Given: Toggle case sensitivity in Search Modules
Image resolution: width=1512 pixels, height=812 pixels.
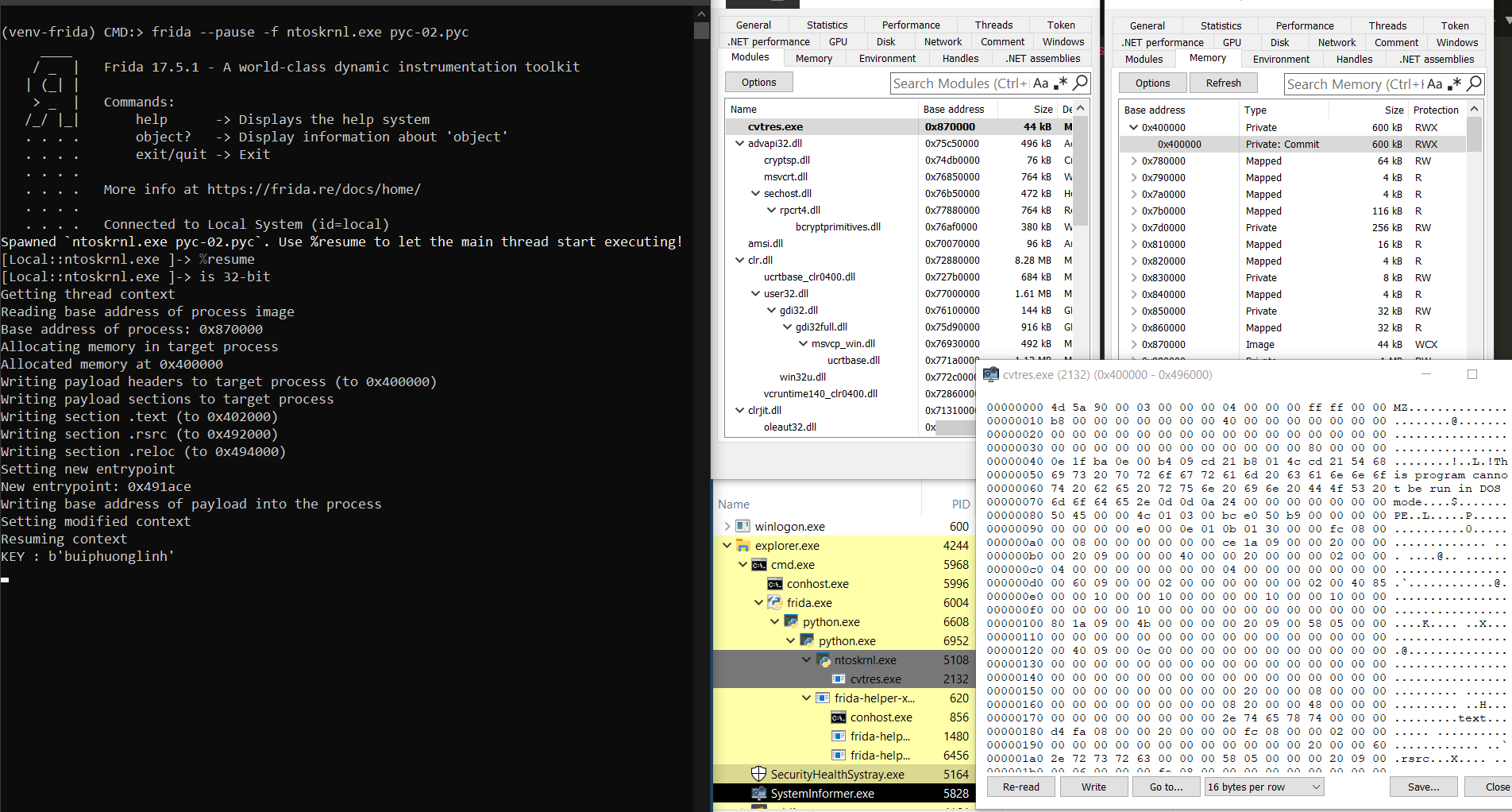Looking at the screenshot, I should click(x=1041, y=83).
